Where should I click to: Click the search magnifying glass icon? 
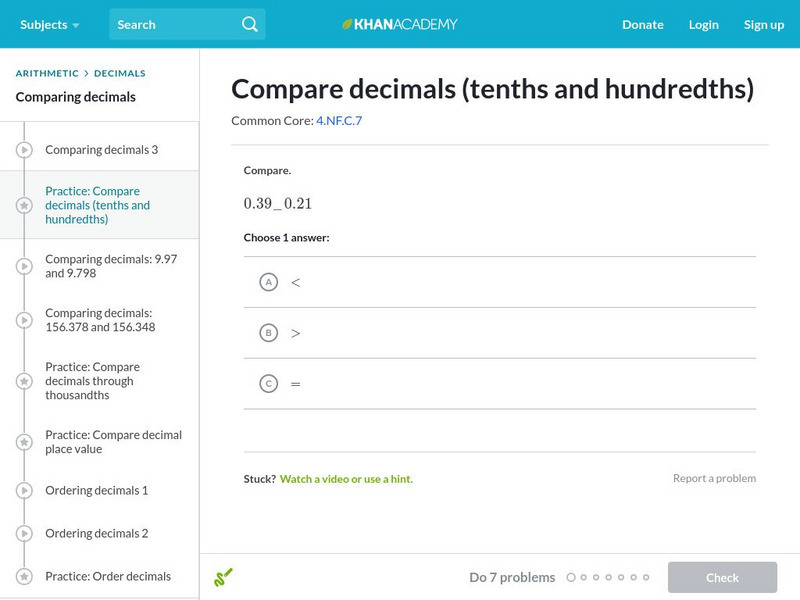250,24
